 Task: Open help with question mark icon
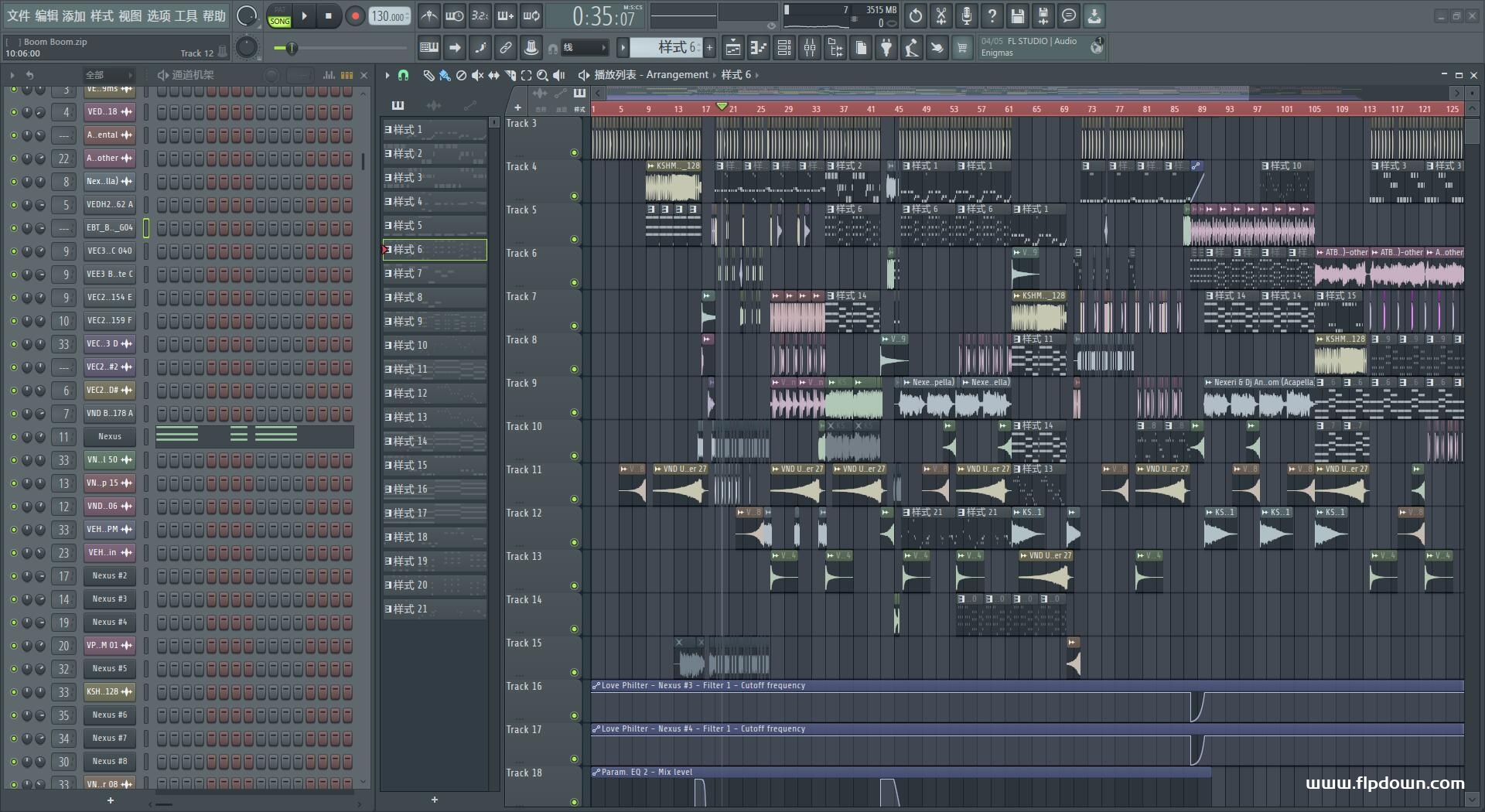point(992,15)
